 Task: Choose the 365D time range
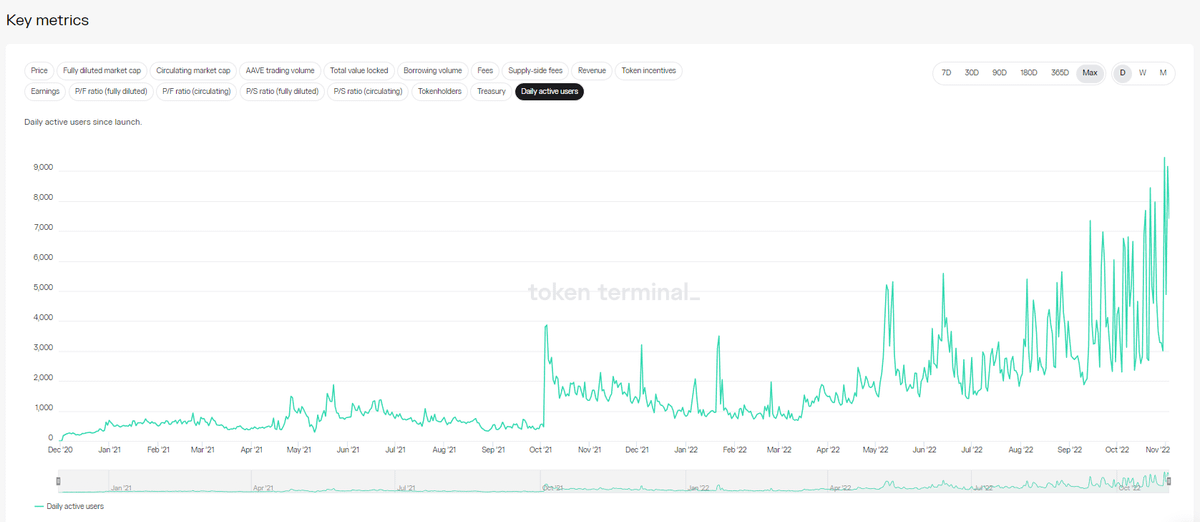(x=1060, y=73)
